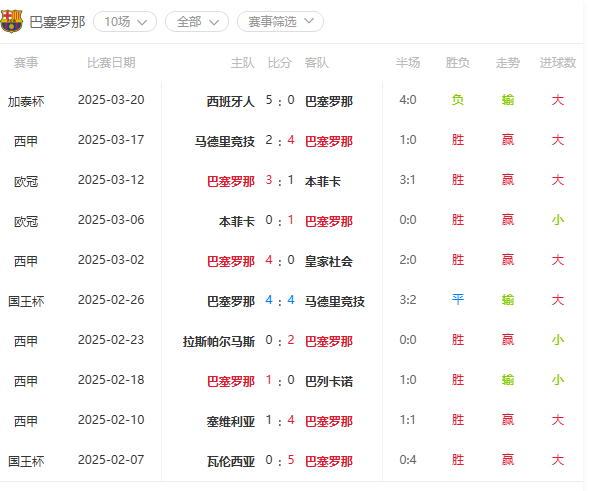Open the 4 : 4 draw score details

pyautogui.click(x=280, y=300)
